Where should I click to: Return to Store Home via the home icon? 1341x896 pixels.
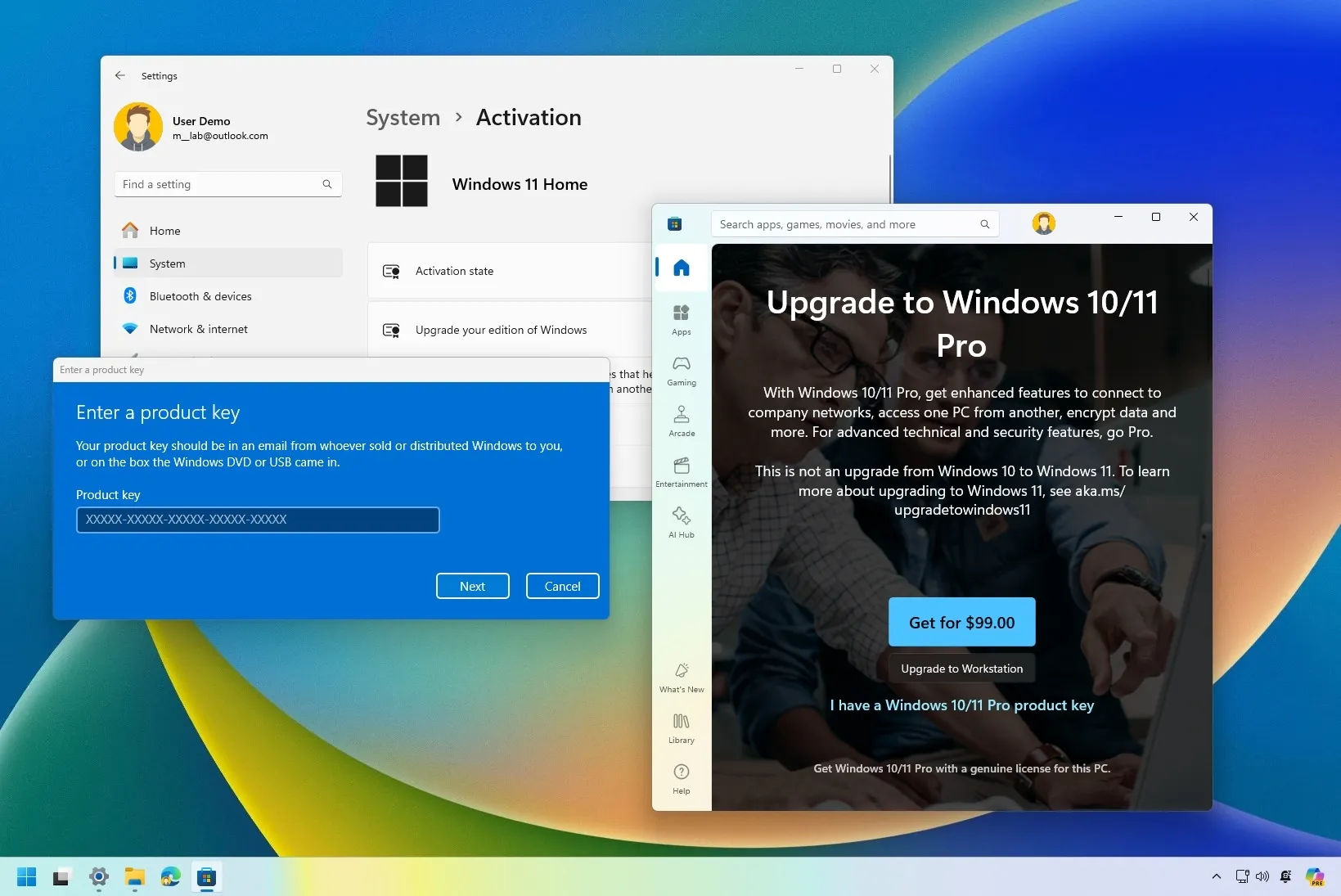[681, 268]
